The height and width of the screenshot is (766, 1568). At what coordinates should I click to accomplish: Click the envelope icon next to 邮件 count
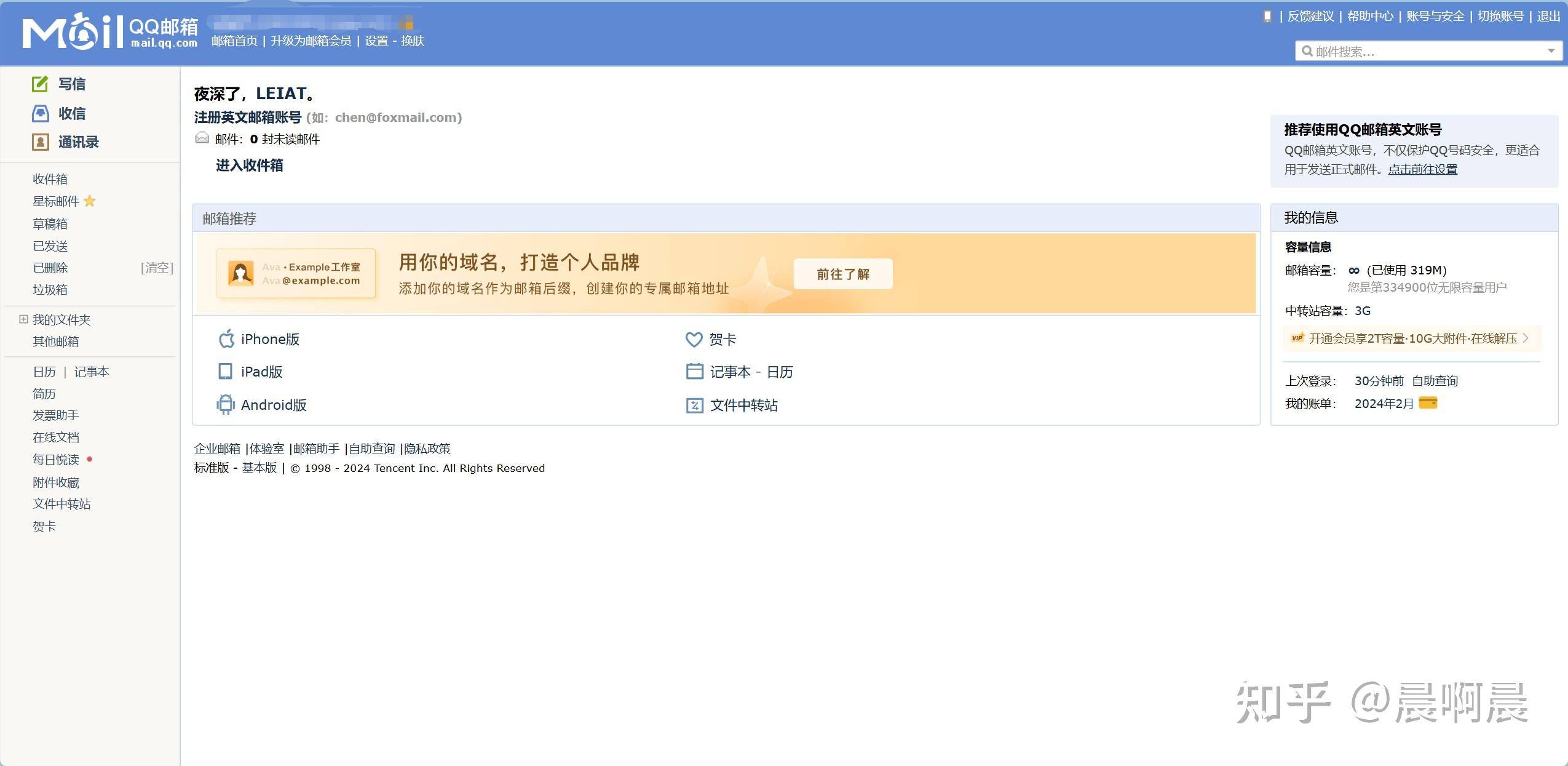click(x=202, y=138)
